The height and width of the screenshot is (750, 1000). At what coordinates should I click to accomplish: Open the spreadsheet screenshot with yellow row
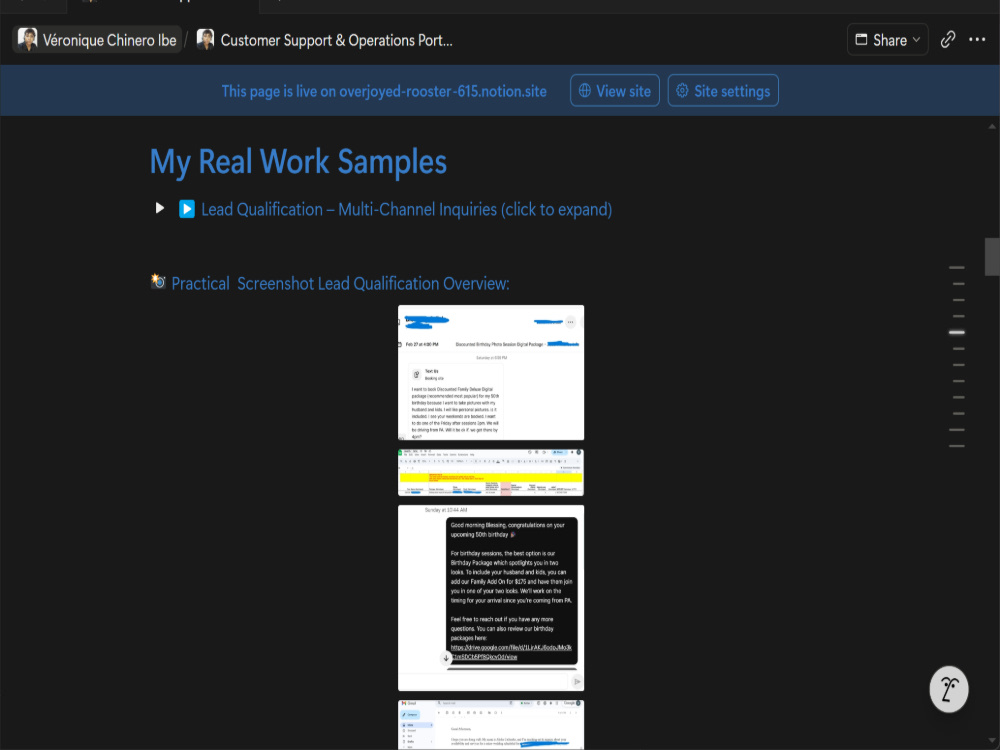coord(490,472)
